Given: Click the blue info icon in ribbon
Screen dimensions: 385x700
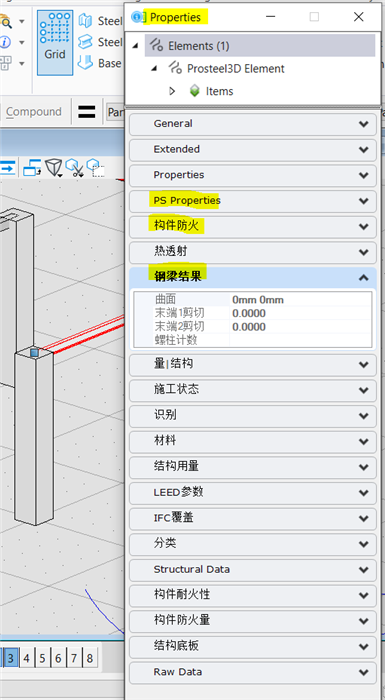Looking at the screenshot, I should [x=5, y=42].
